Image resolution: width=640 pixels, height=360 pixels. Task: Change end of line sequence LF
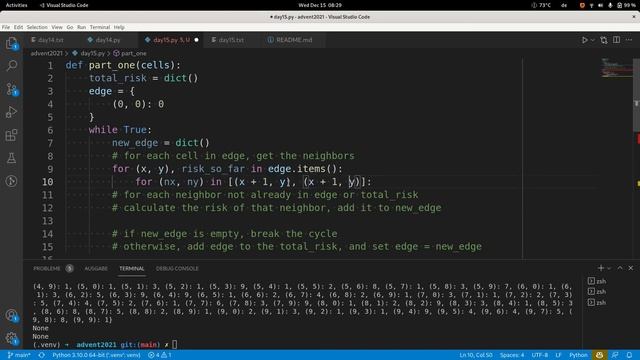pyautogui.click(x=558, y=355)
